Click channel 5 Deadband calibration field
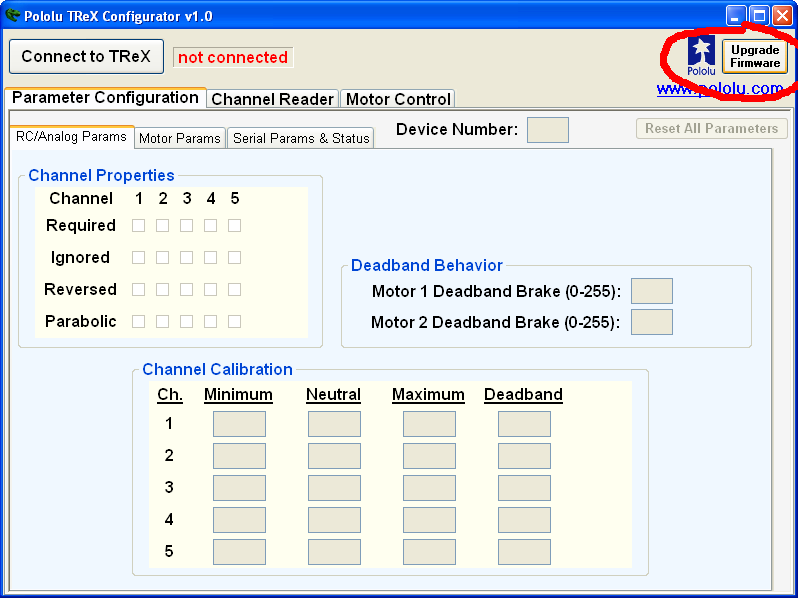 coord(524,552)
